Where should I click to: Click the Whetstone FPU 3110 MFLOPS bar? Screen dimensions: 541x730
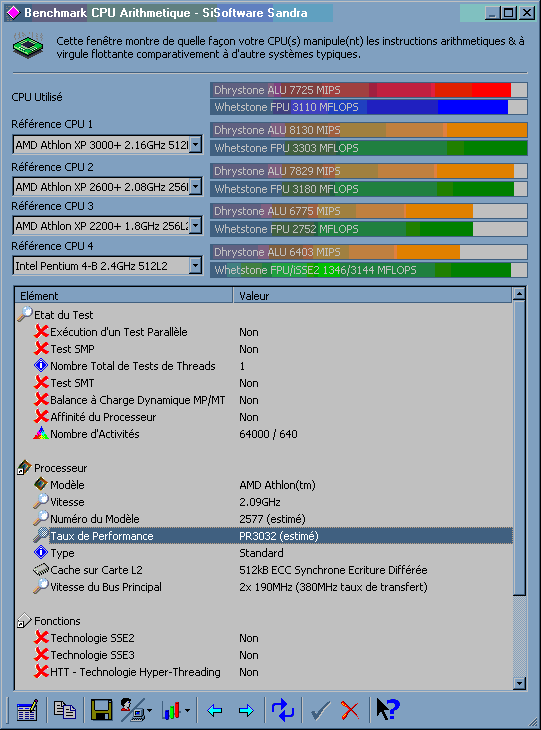(369, 107)
